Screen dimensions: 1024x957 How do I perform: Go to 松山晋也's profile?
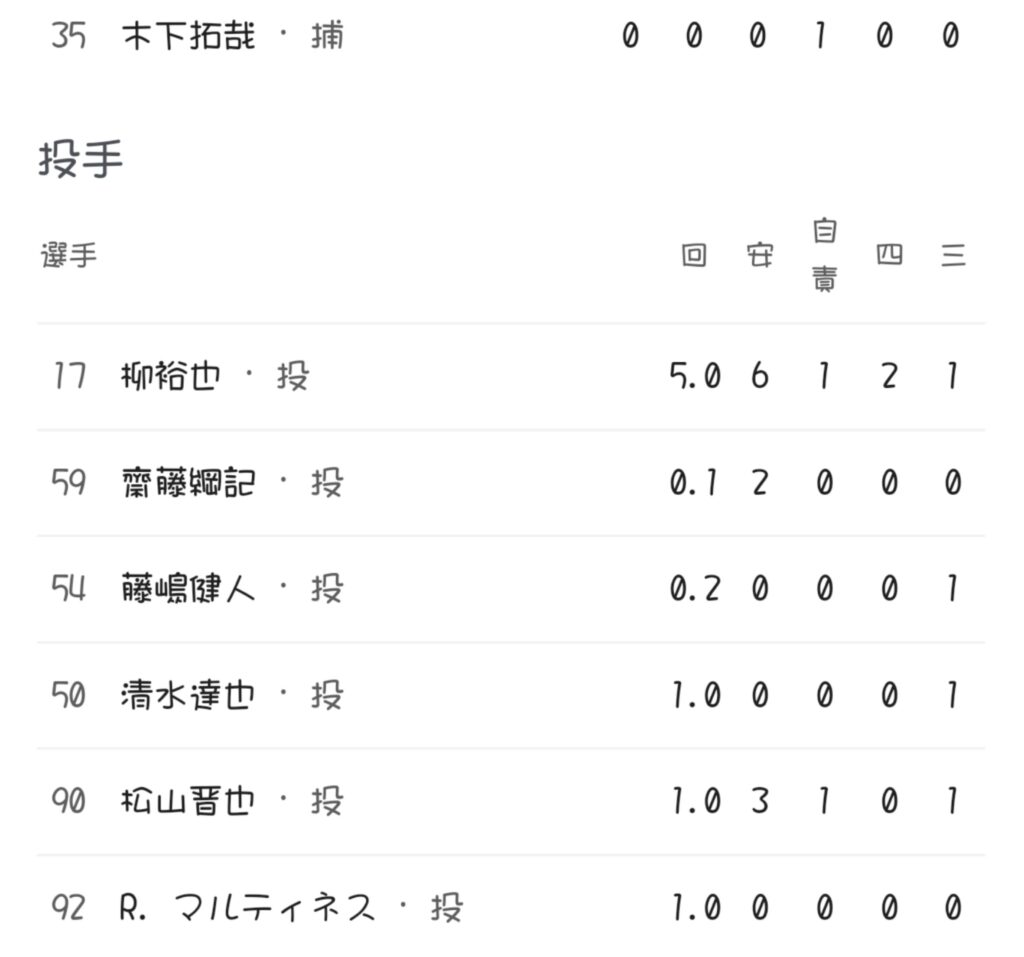187,801
